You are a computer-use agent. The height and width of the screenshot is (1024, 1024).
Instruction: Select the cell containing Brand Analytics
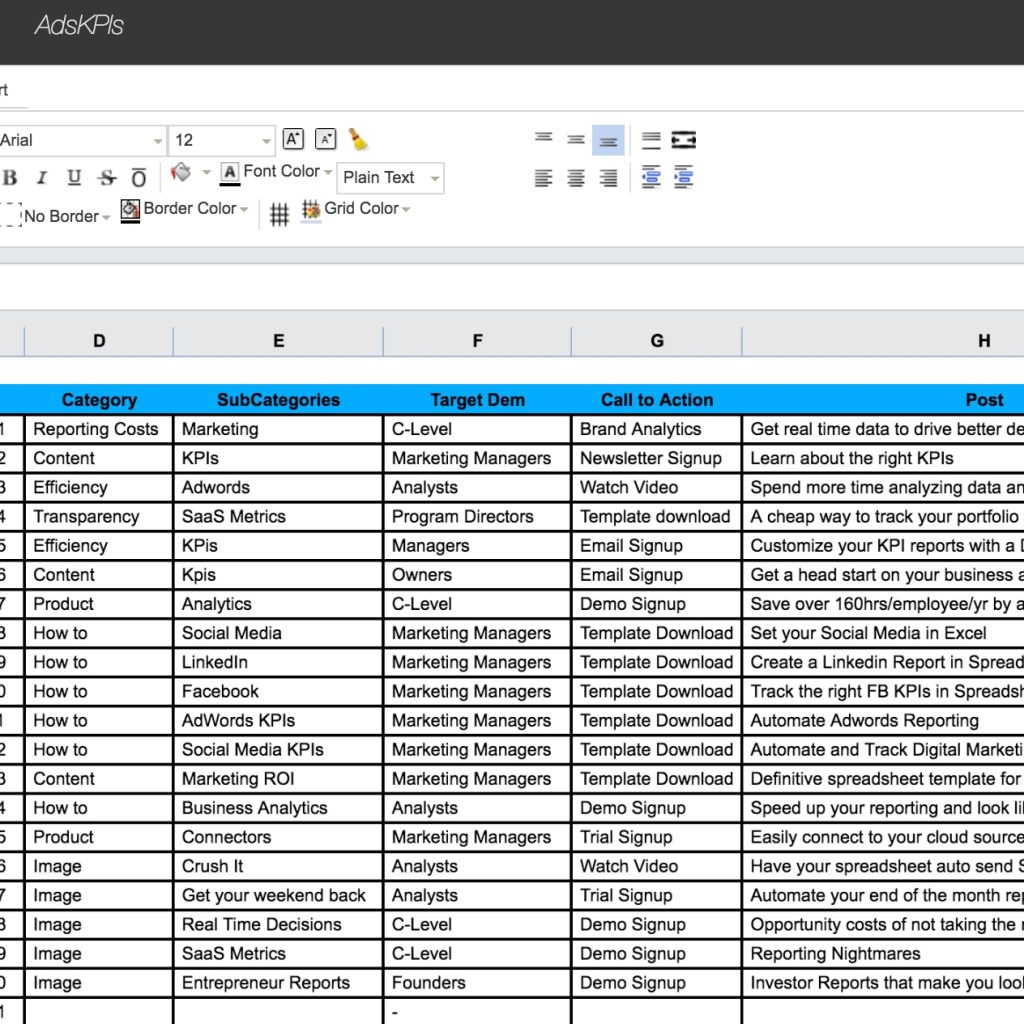click(x=656, y=429)
